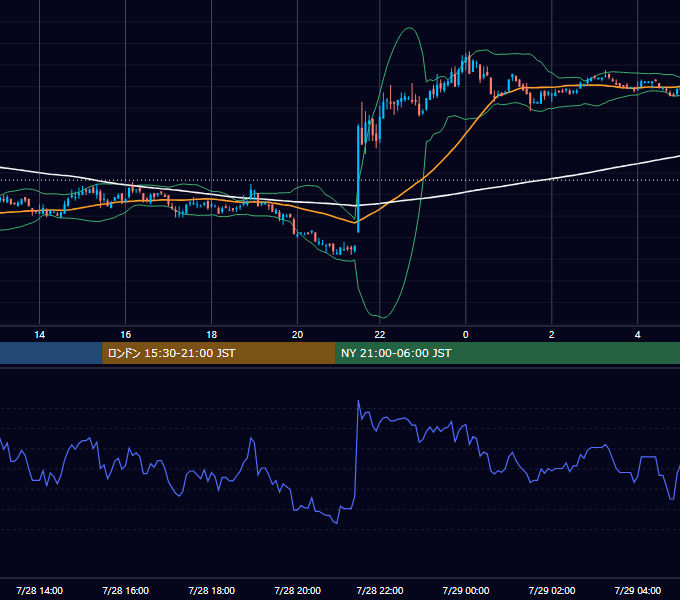680x600 pixels.
Task: Click the 7/29 02:00 date label
Action: click(552, 590)
